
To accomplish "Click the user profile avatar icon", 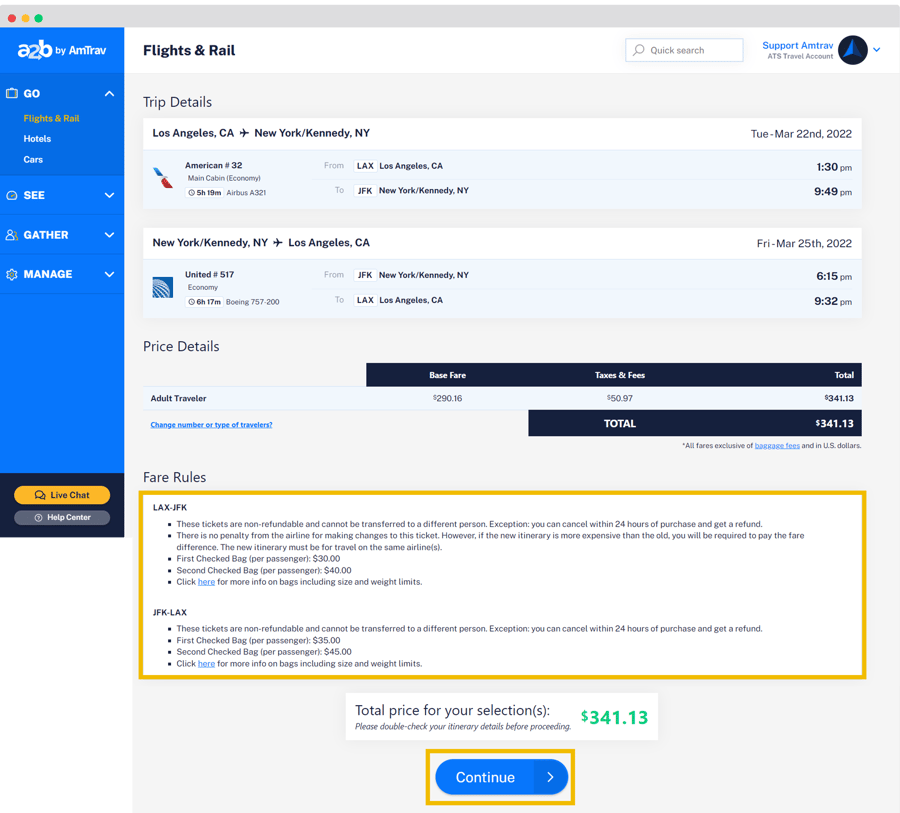I will 852,50.
